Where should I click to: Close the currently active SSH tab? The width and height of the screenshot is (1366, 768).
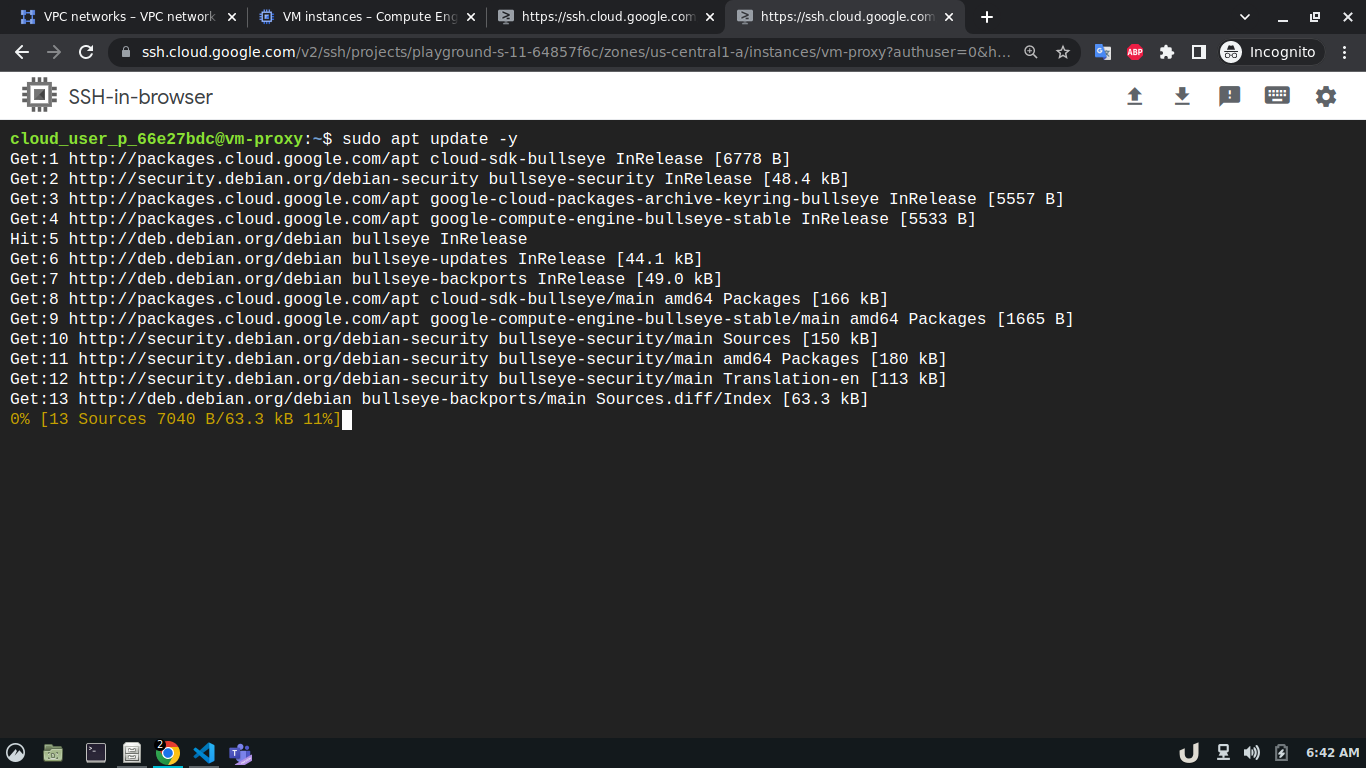pyautogui.click(x=948, y=17)
